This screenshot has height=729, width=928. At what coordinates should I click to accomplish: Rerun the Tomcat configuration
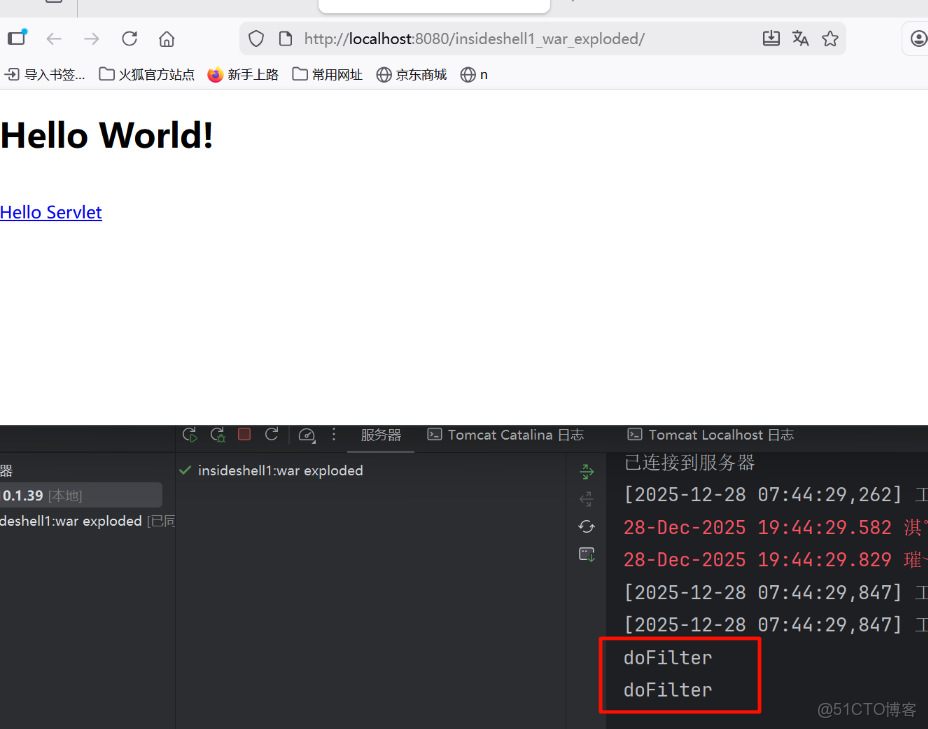click(x=189, y=435)
